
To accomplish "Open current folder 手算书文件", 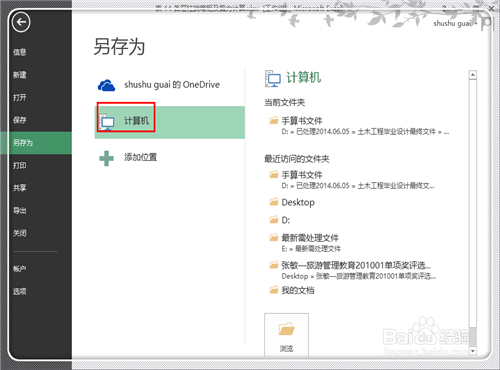I will pos(302,120).
